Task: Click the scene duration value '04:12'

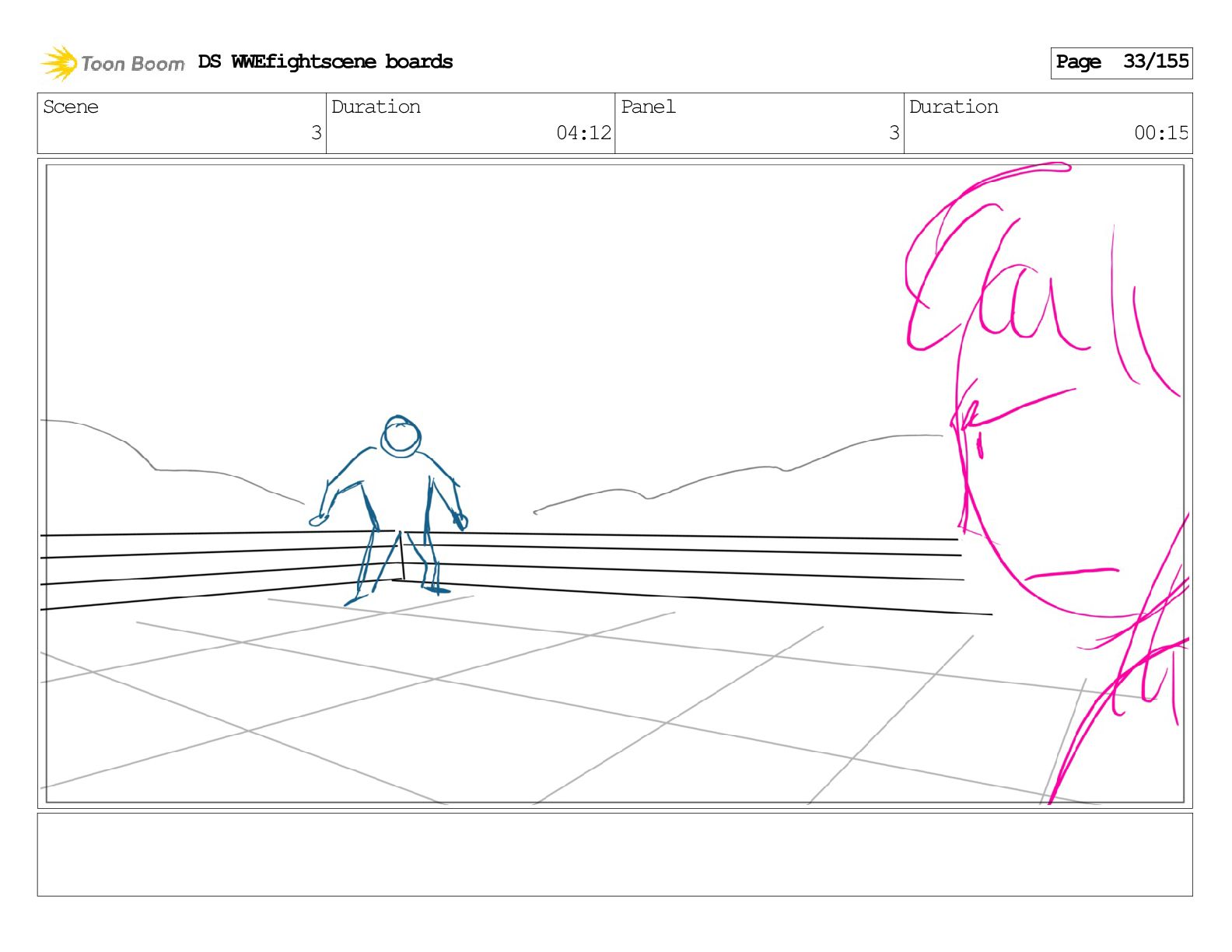Action: [x=583, y=133]
